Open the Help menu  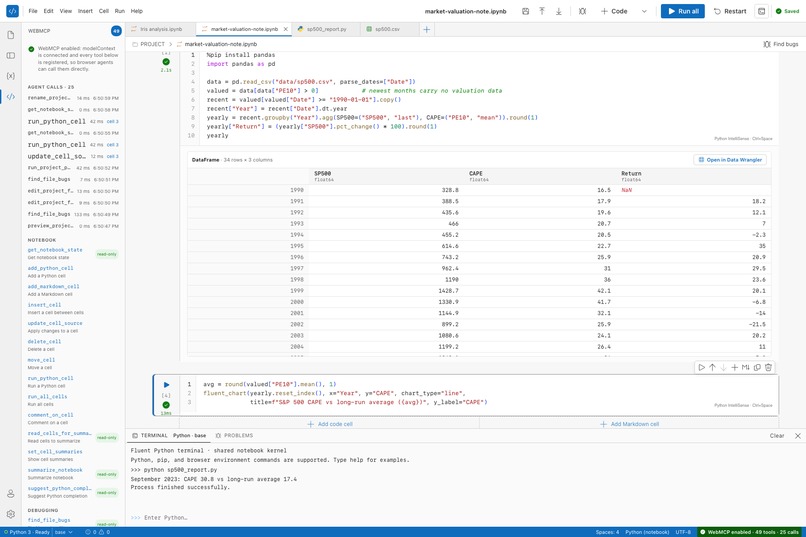(137, 11)
